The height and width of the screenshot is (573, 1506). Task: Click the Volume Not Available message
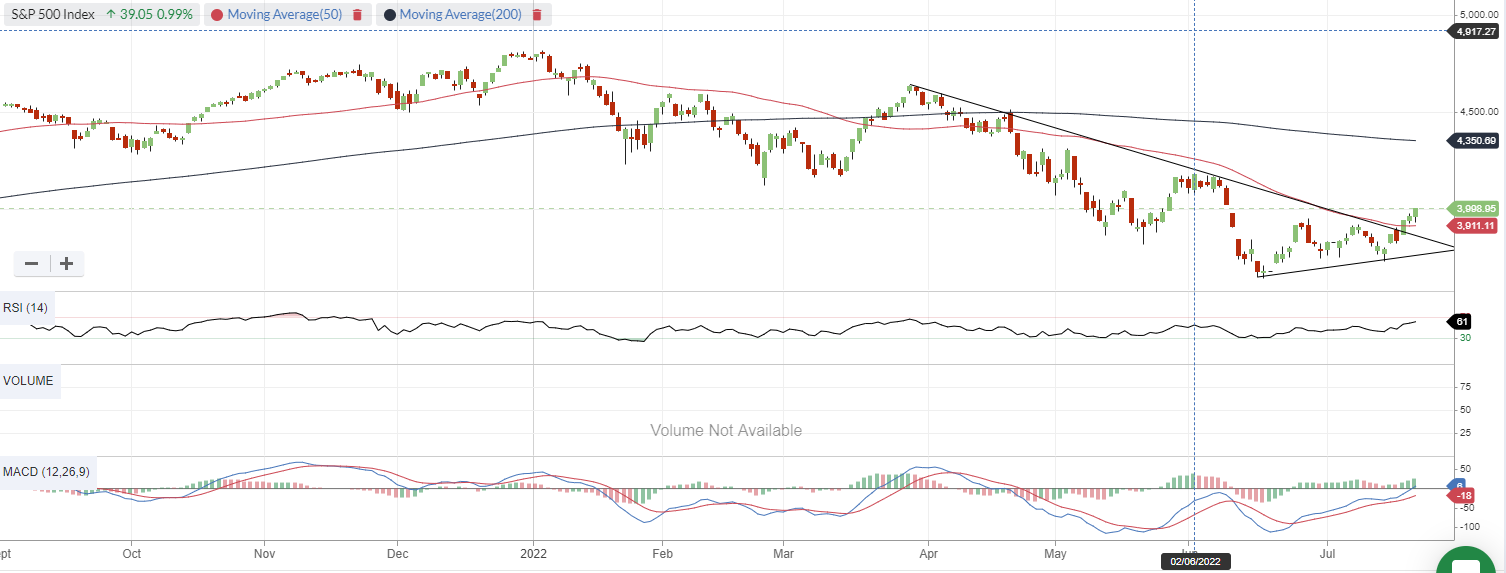pos(726,431)
